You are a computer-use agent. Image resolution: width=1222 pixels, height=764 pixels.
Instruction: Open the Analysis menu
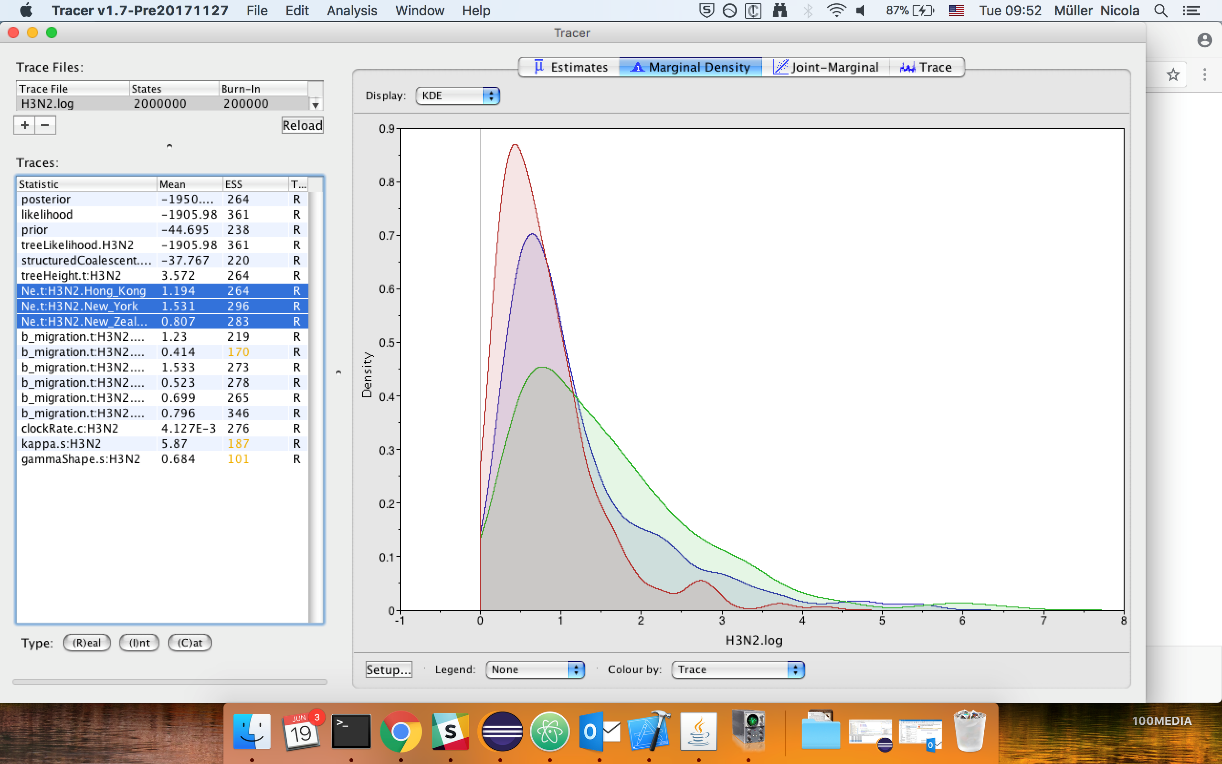click(352, 10)
